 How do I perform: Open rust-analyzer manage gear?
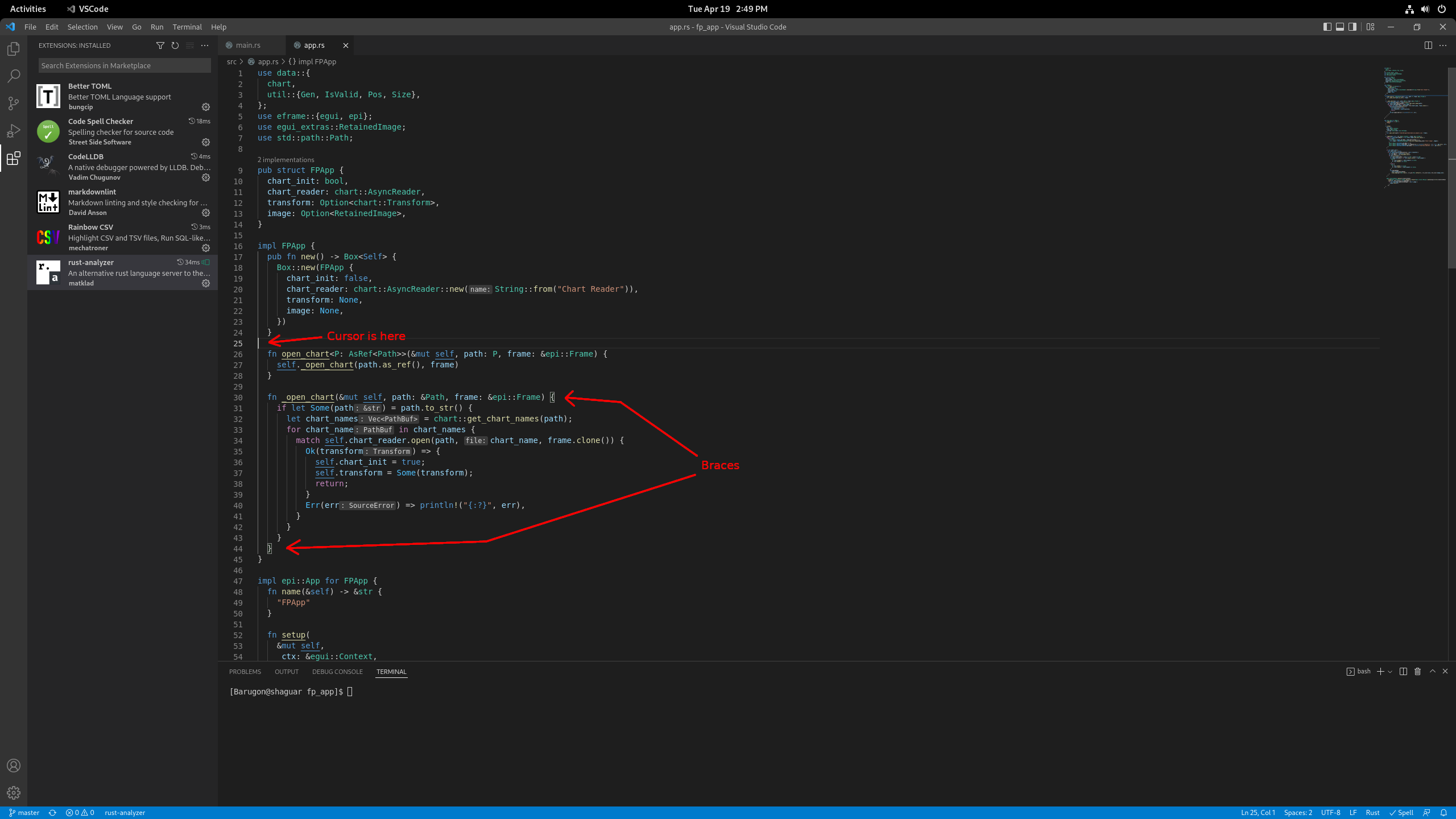tap(206, 283)
